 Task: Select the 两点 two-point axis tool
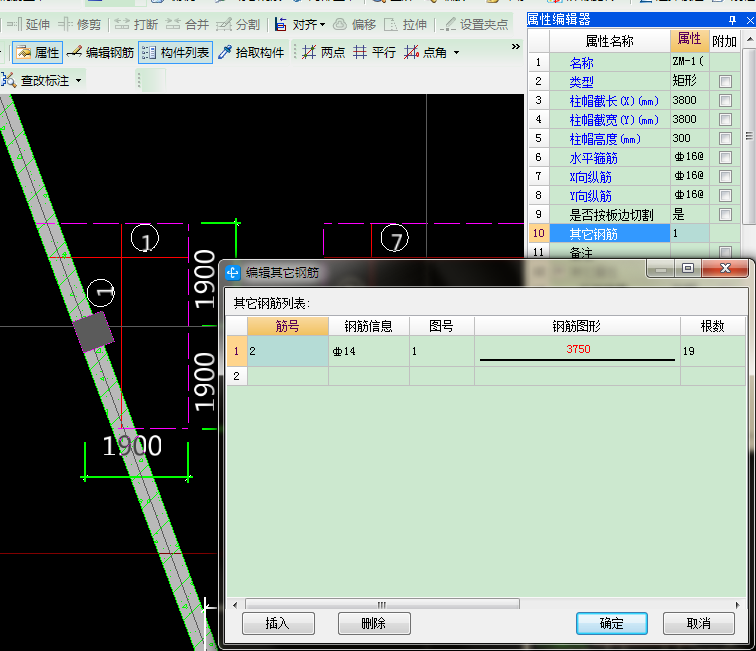point(324,52)
